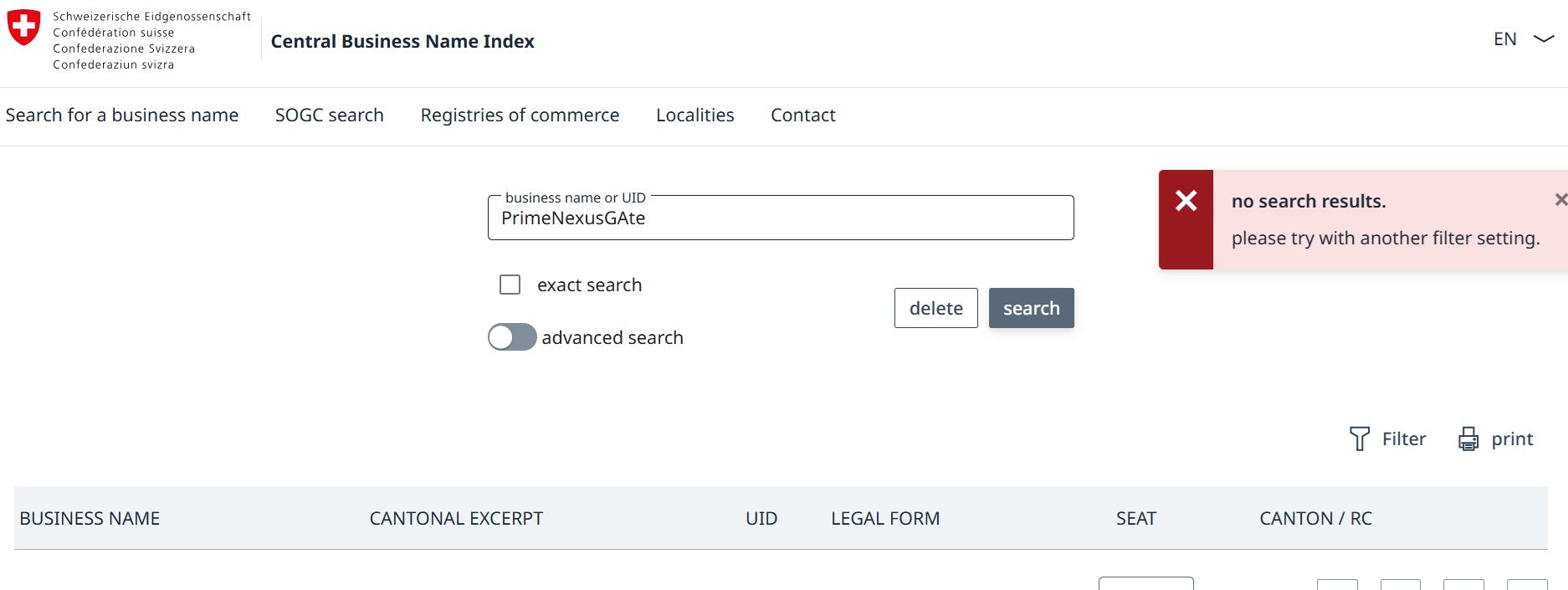Select Search for a business name tab
1568x590 pixels.
coord(122,115)
